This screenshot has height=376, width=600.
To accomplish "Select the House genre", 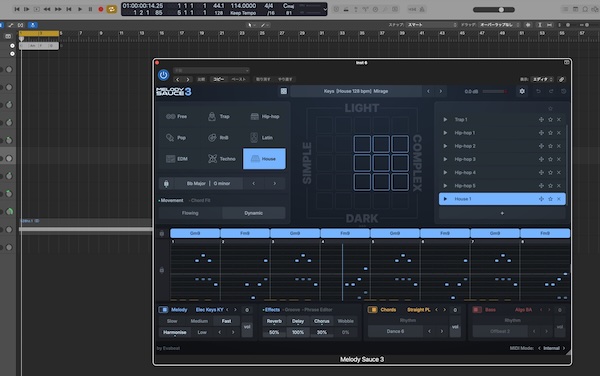I will (x=264, y=158).
